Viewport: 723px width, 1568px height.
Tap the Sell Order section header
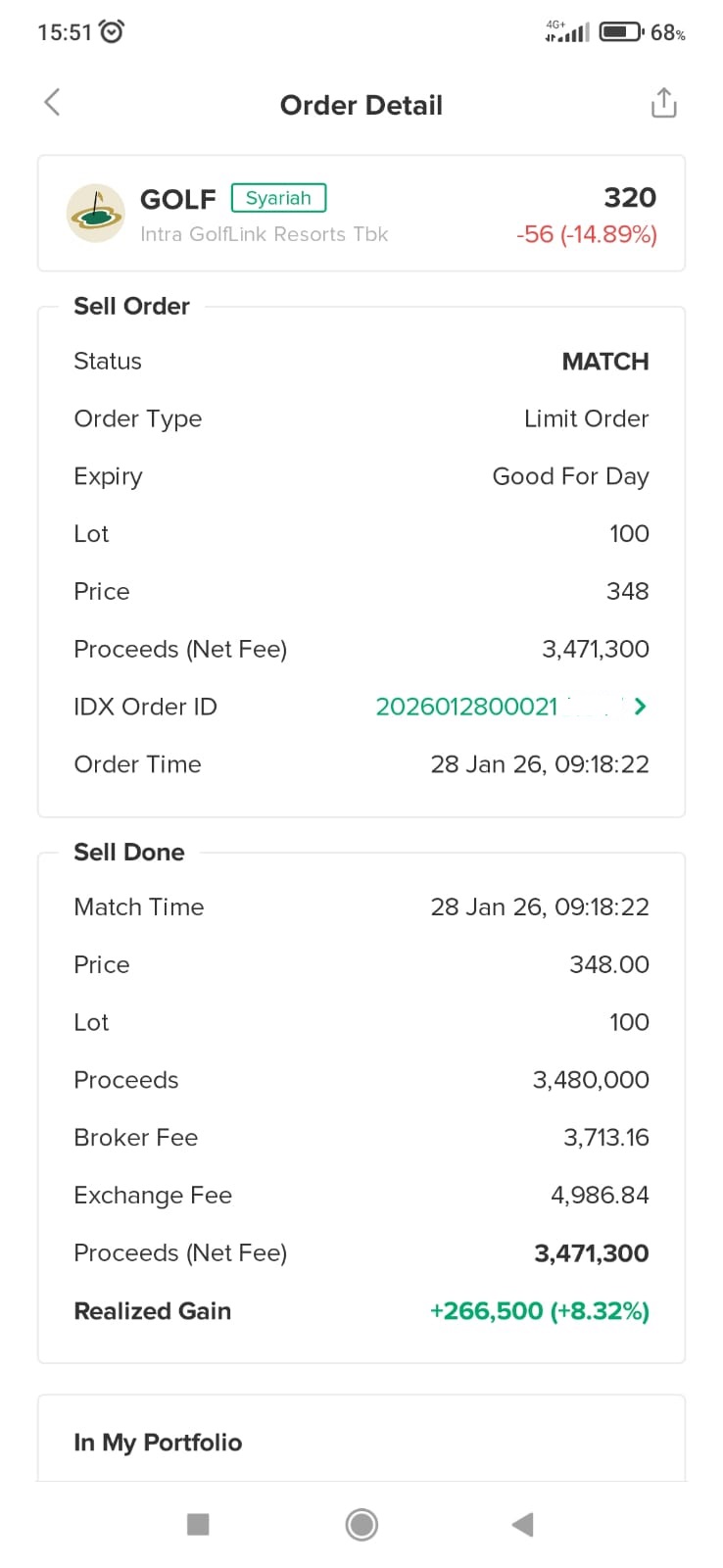coord(131,307)
